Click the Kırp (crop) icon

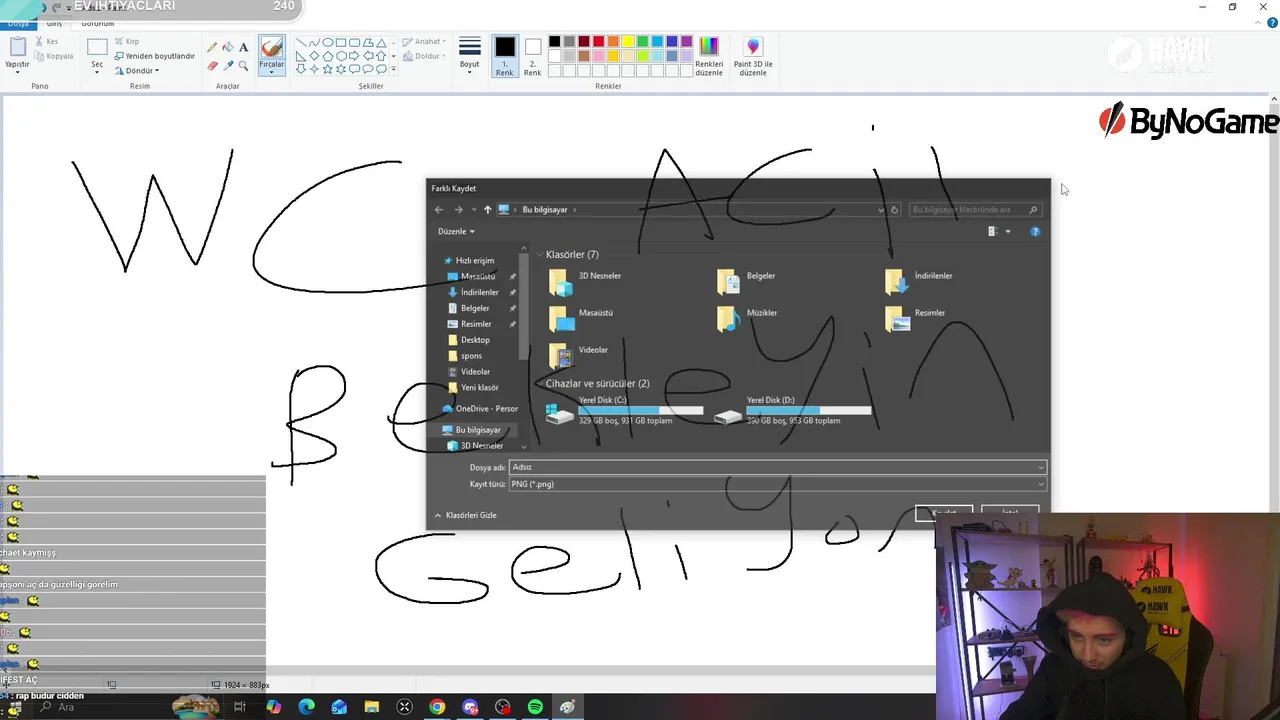(x=119, y=42)
